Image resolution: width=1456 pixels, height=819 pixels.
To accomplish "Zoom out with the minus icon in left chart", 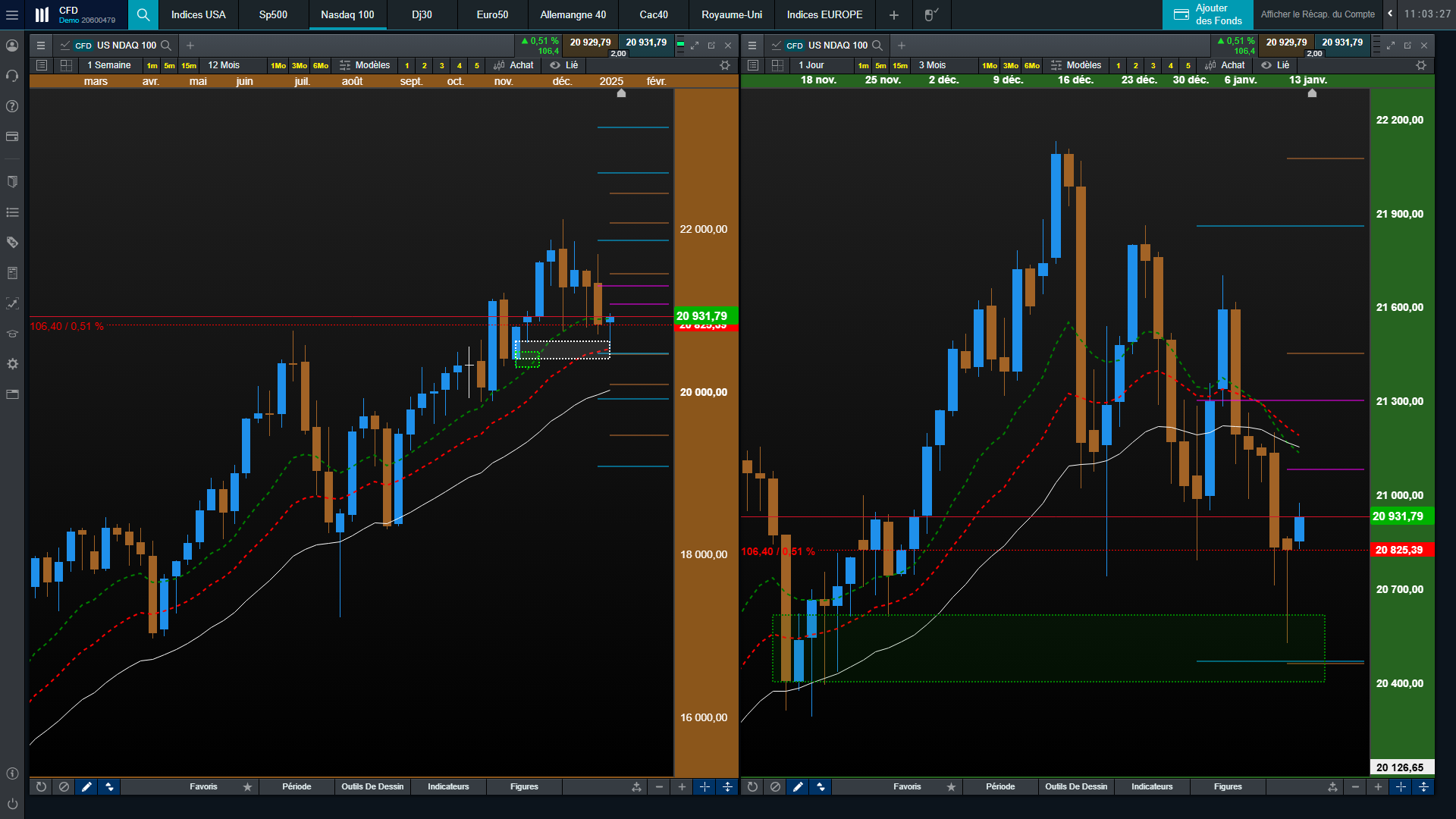I will point(659,787).
